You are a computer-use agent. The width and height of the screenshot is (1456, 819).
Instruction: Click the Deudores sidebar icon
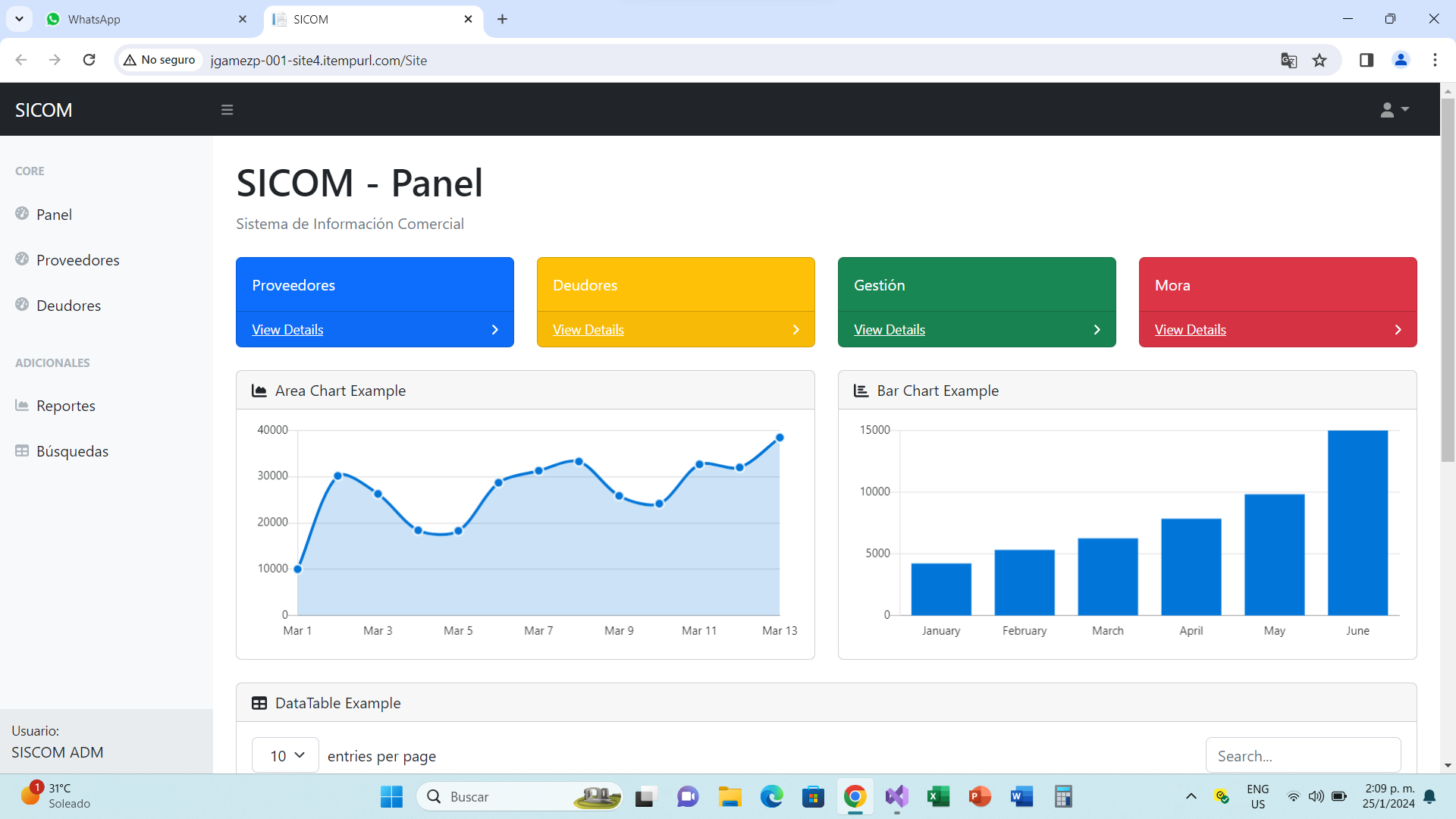tap(22, 305)
